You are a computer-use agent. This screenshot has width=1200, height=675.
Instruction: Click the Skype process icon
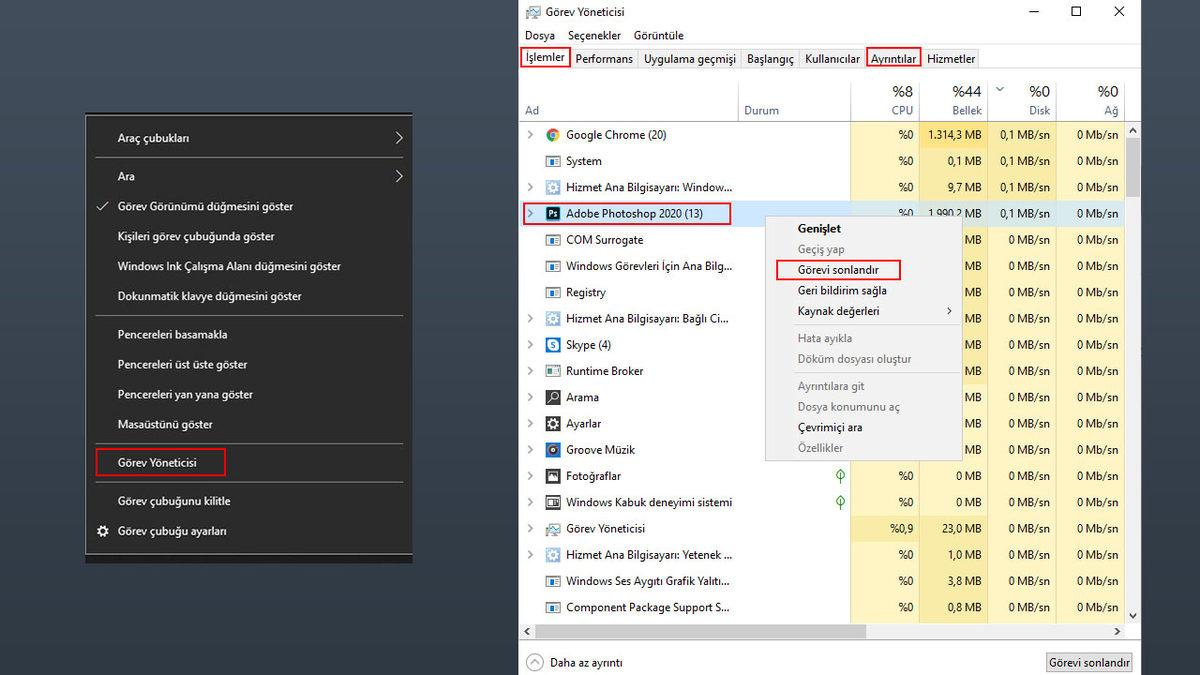click(553, 345)
